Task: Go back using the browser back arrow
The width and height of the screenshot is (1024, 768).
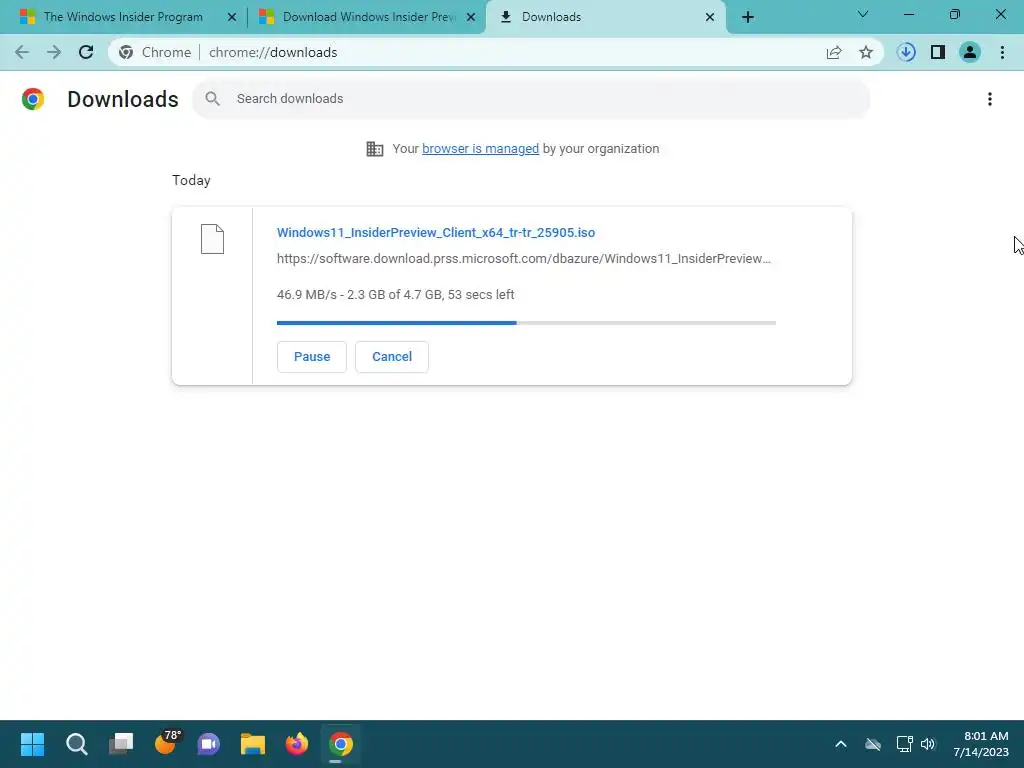Action: pyautogui.click(x=22, y=52)
